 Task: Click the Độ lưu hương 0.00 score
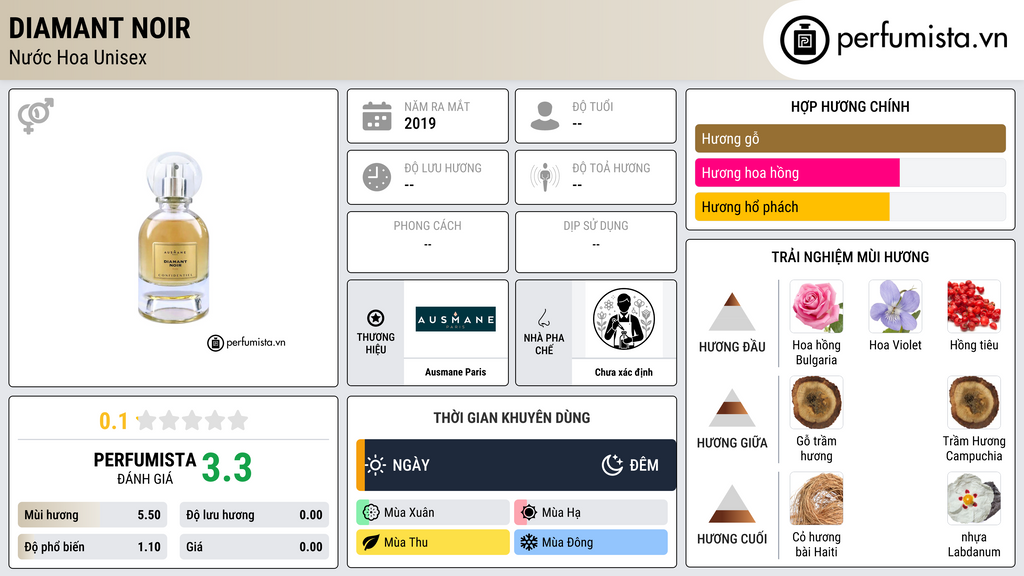254,515
